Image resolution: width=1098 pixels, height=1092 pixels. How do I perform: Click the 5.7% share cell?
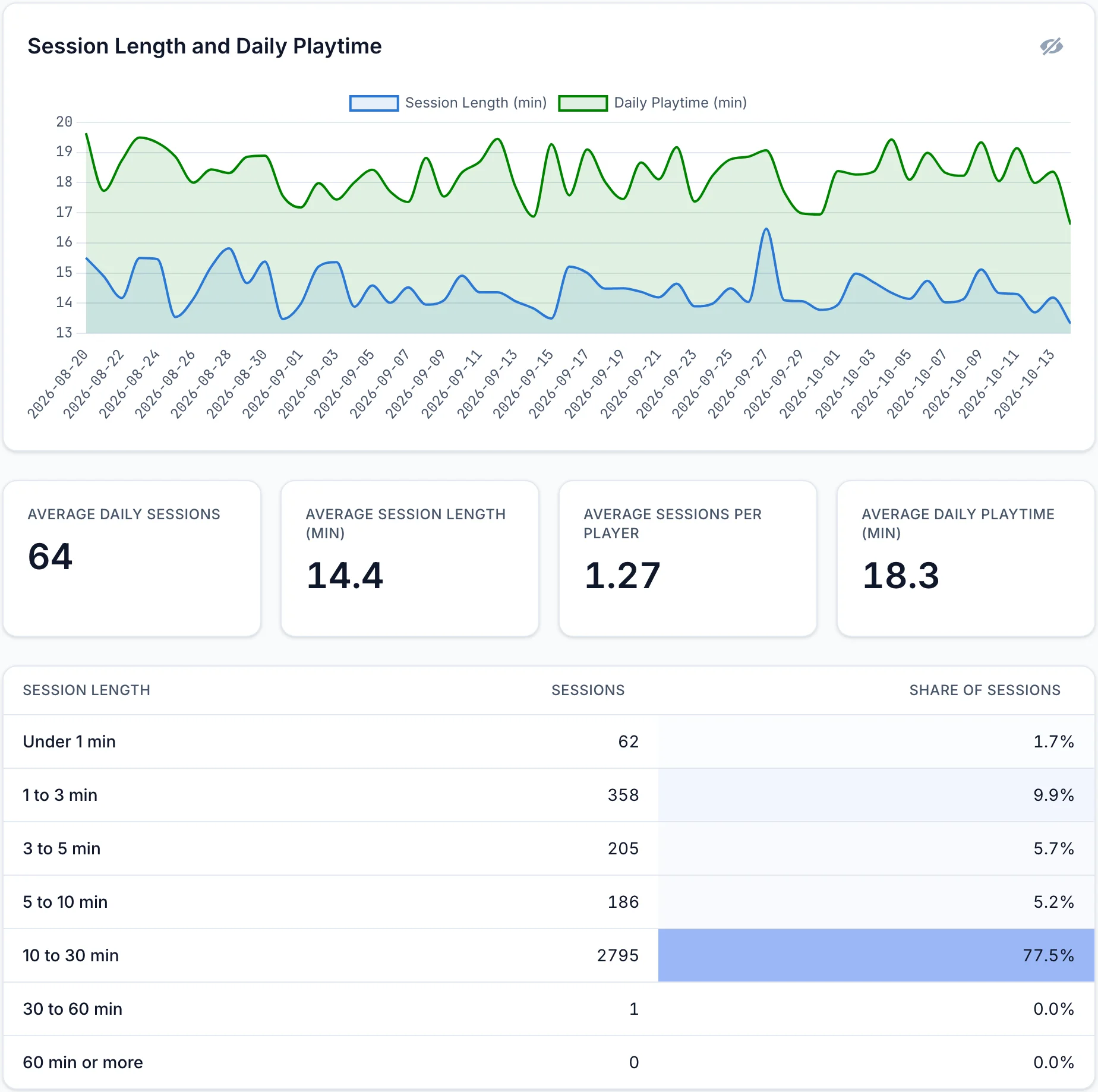click(876, 848)
